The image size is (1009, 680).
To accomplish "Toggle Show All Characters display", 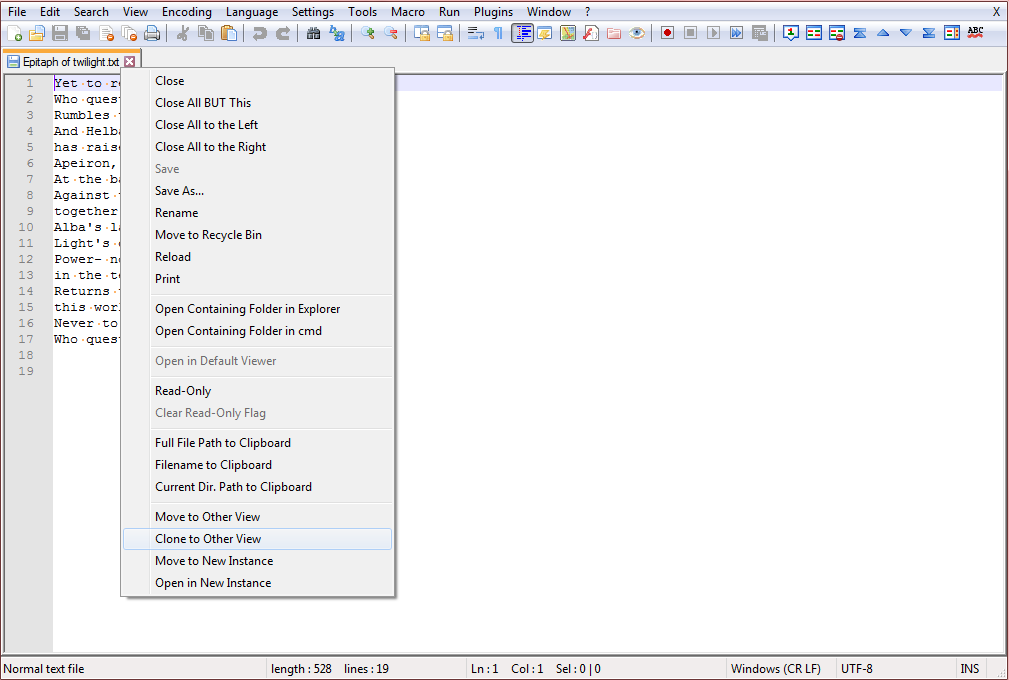I will point(497,31).
